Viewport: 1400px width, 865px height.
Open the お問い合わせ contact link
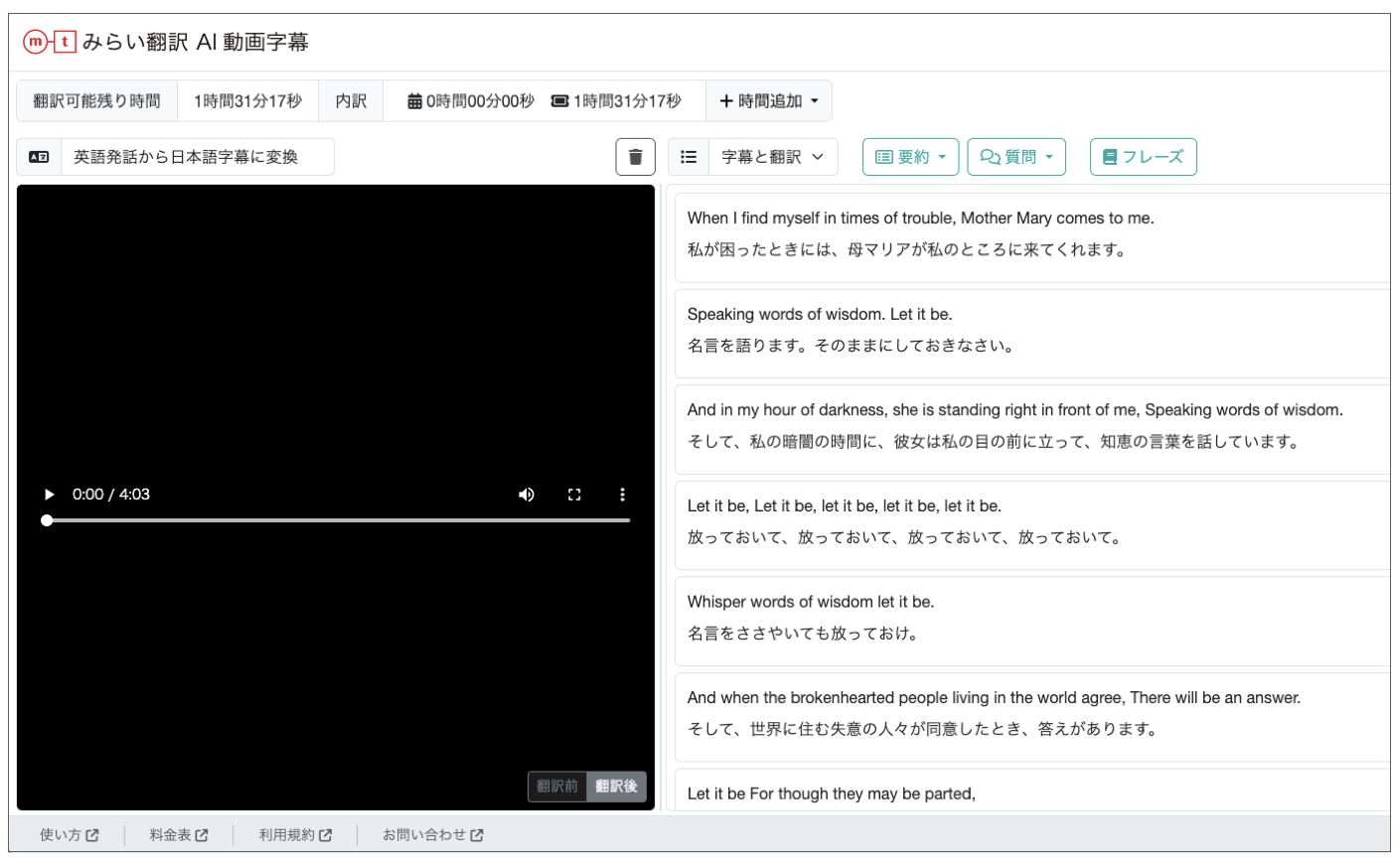click(433, 835)
